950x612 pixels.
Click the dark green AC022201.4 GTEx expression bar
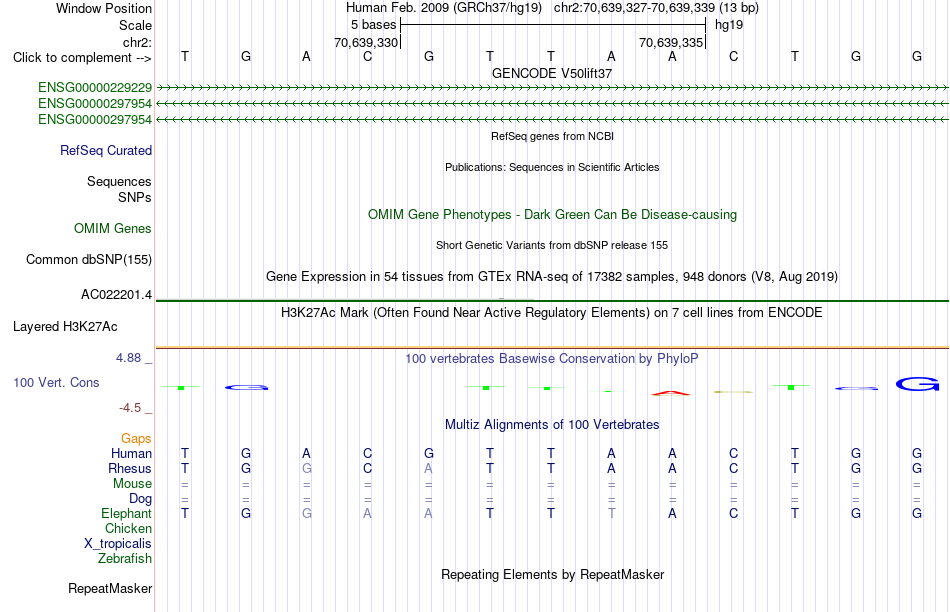pyautogui.click(x=552, y=301)
